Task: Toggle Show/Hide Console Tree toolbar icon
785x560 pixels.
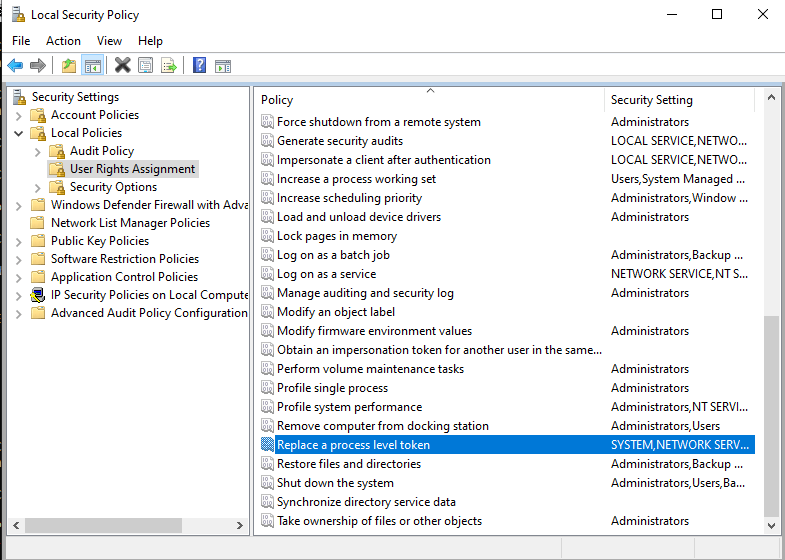Action: click(92, 66)
